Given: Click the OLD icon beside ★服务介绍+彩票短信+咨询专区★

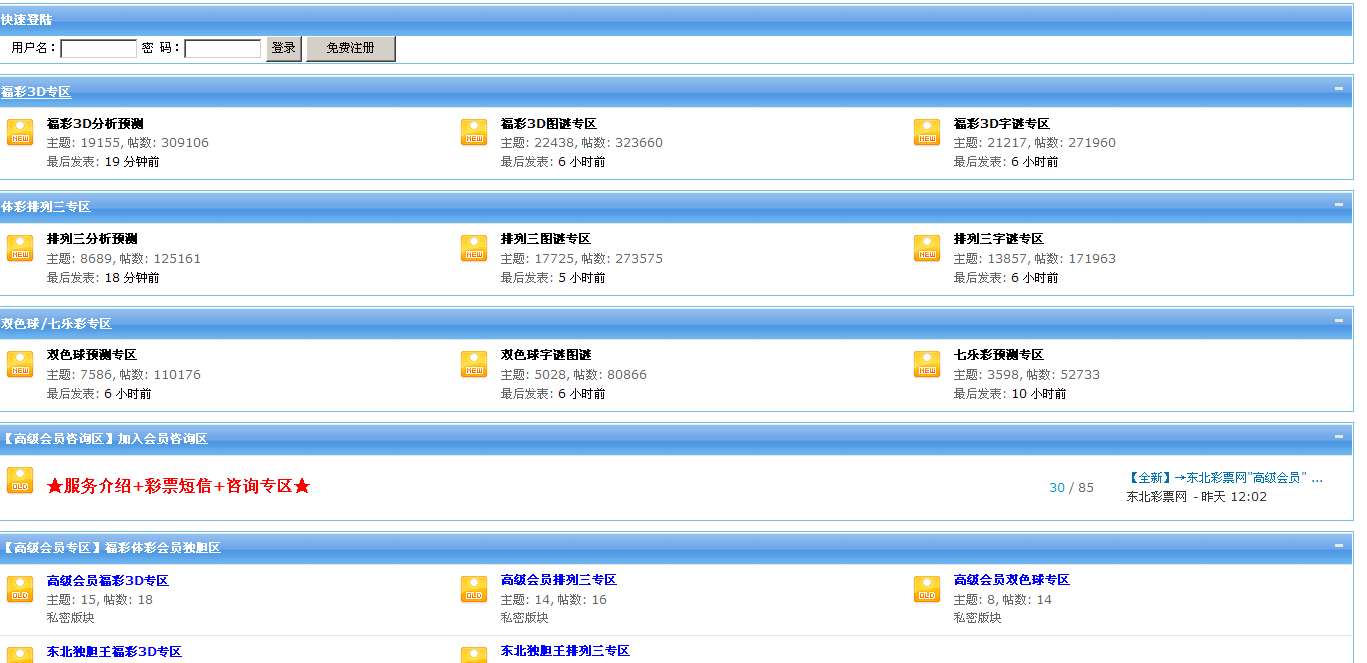Looking at the screenshot, I should (20, 480).
